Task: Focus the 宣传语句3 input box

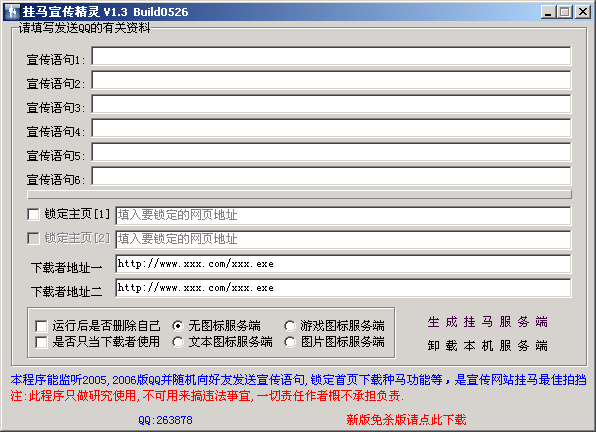Action: click(x=331, y=104)
